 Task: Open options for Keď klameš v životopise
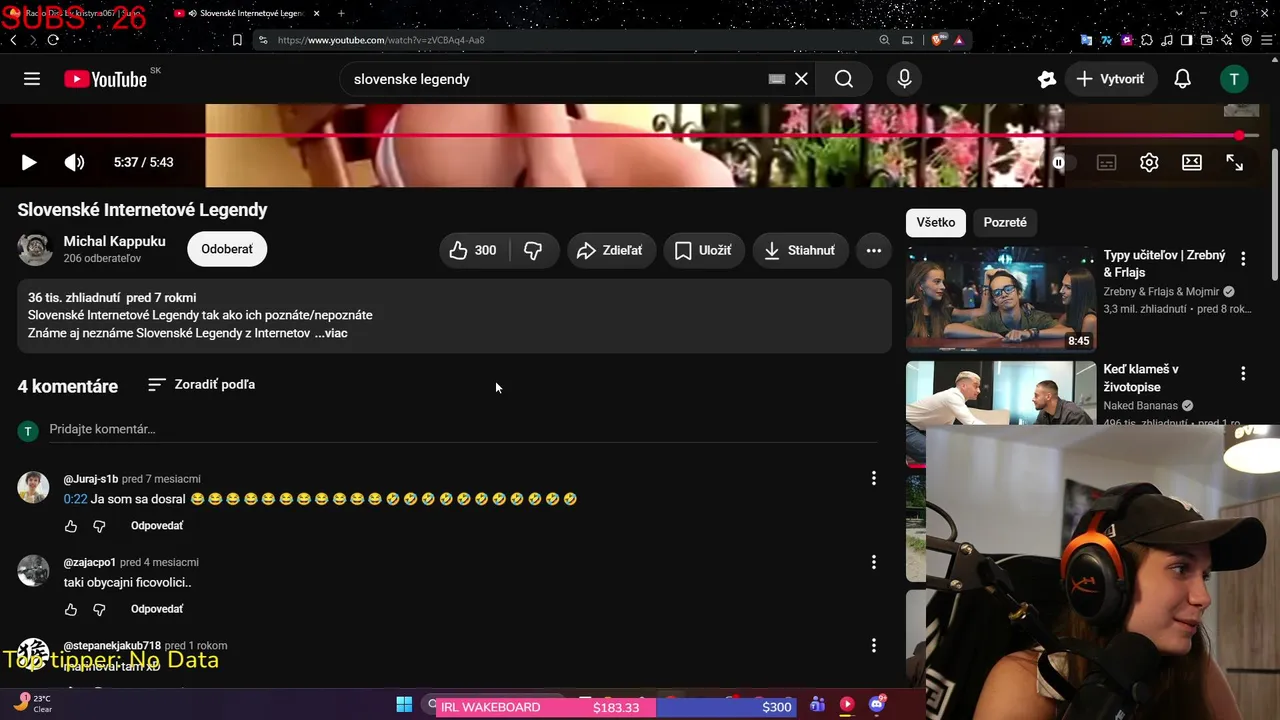point(1243,373)
